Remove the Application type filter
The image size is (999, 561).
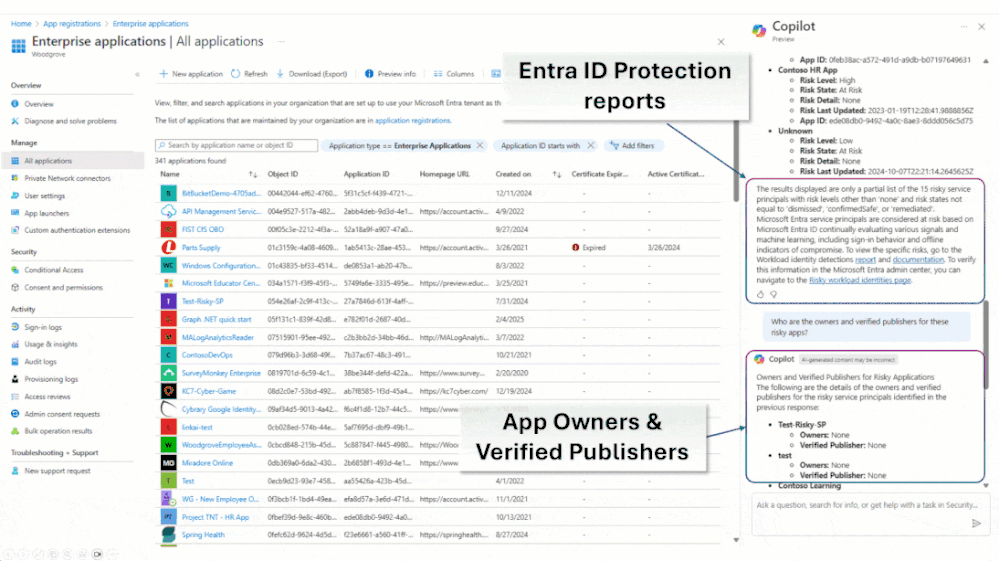click(x=480, y=146)
